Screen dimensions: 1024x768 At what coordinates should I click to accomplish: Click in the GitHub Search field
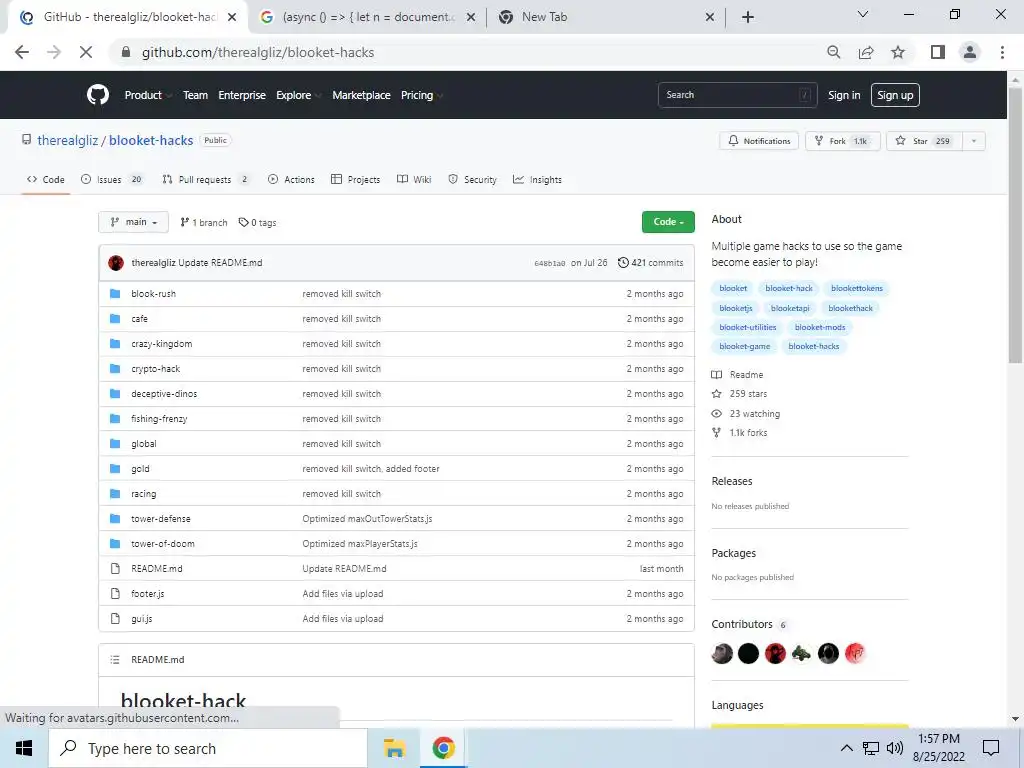(x=737, y=95)
